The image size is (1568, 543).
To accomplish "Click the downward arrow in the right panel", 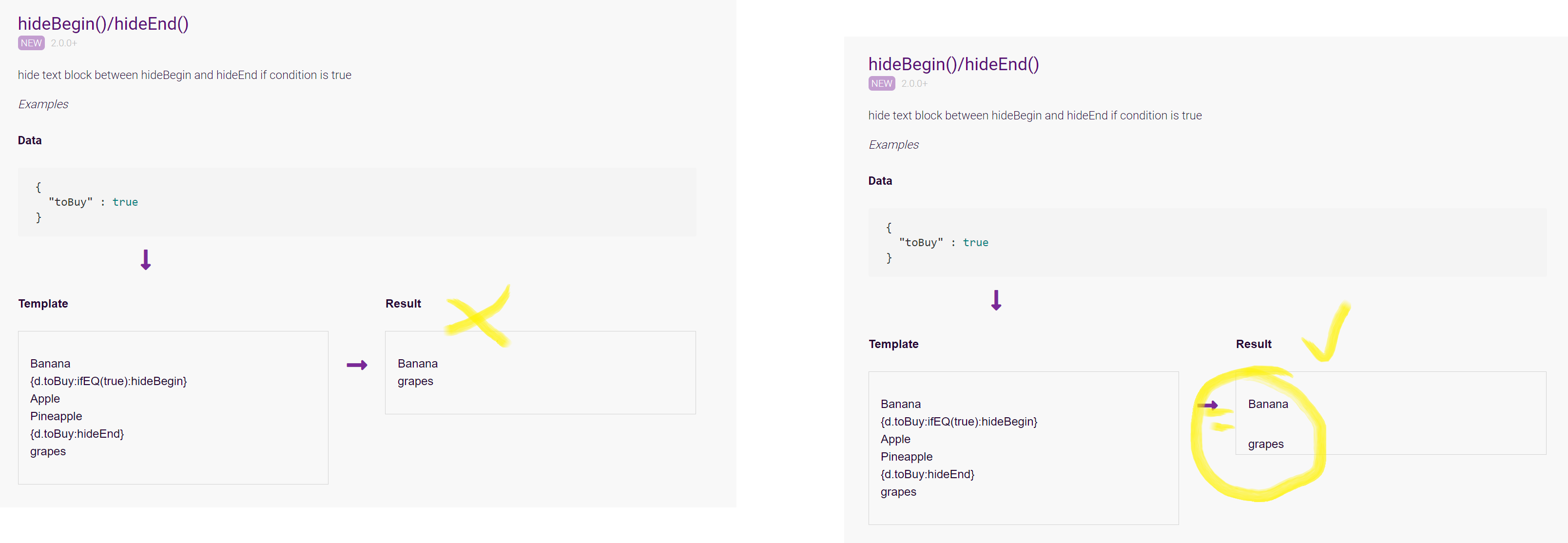I will point(996,299).
